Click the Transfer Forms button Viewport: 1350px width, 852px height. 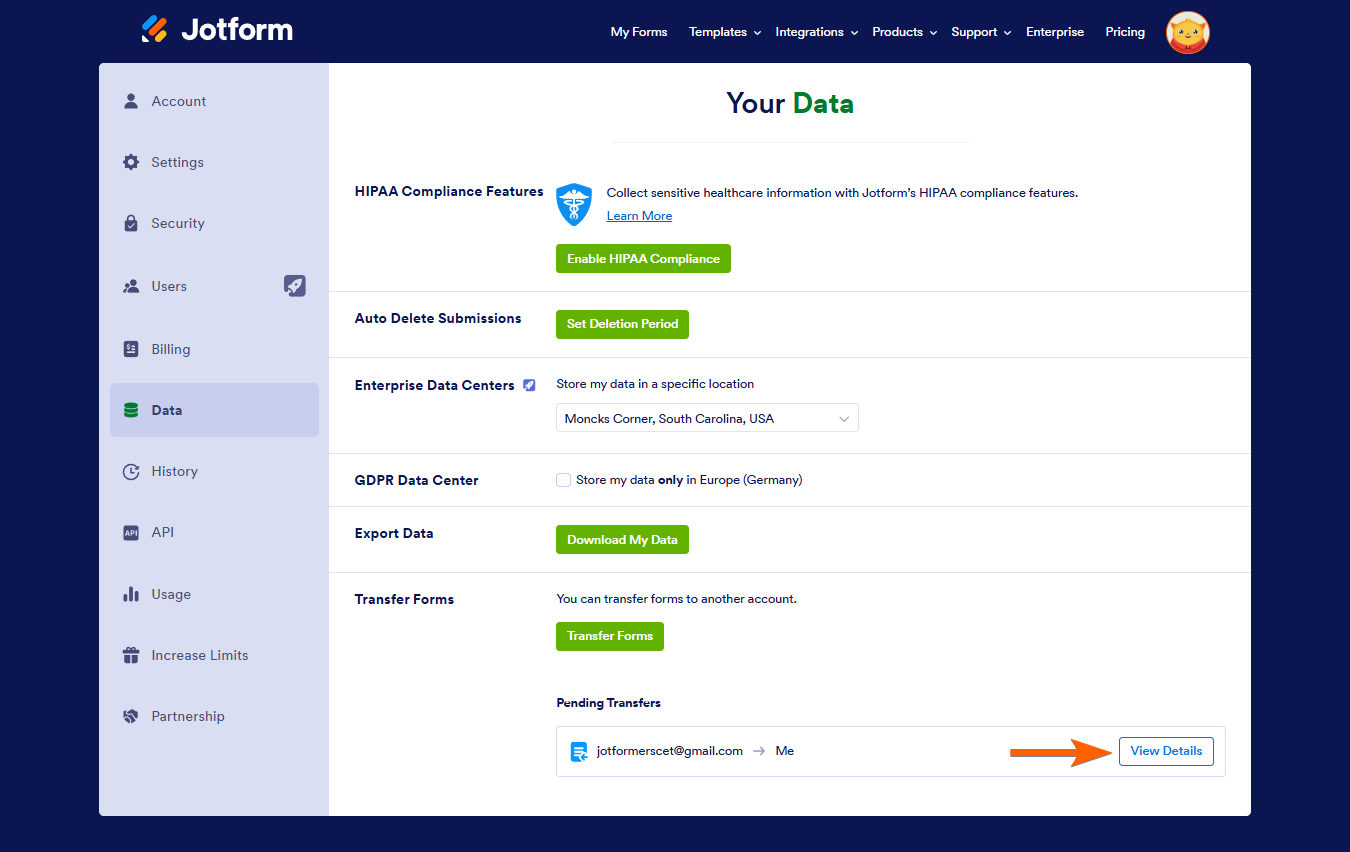(x=610, y=636)
